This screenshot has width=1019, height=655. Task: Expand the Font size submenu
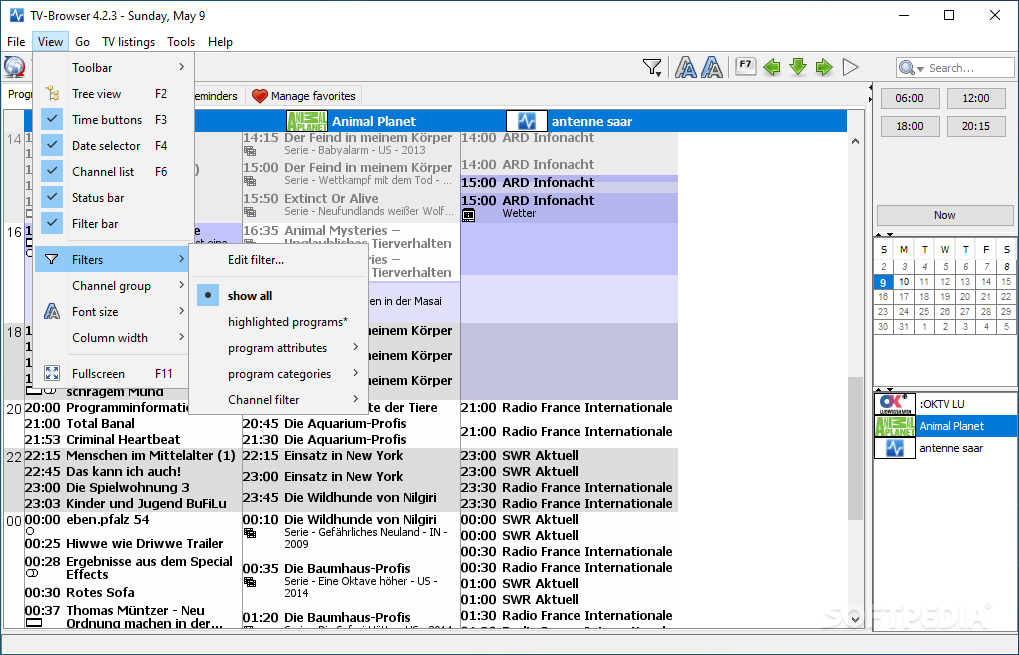pos(113,312)
